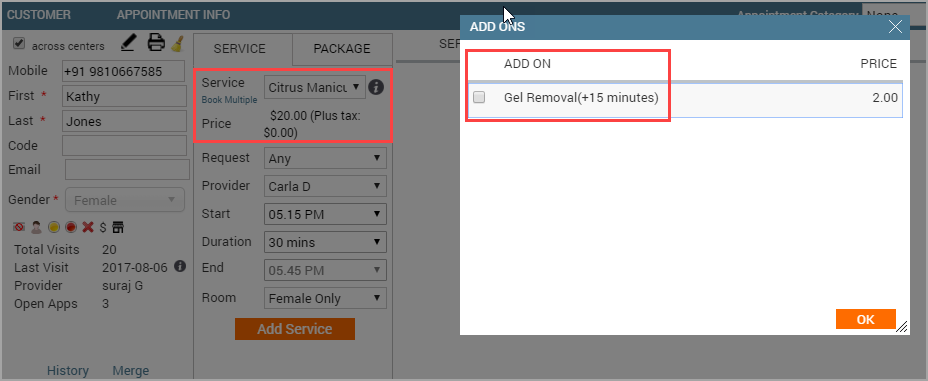Click the printer icon in customer panel
928x381 pixels.
(x=156, y=43)
